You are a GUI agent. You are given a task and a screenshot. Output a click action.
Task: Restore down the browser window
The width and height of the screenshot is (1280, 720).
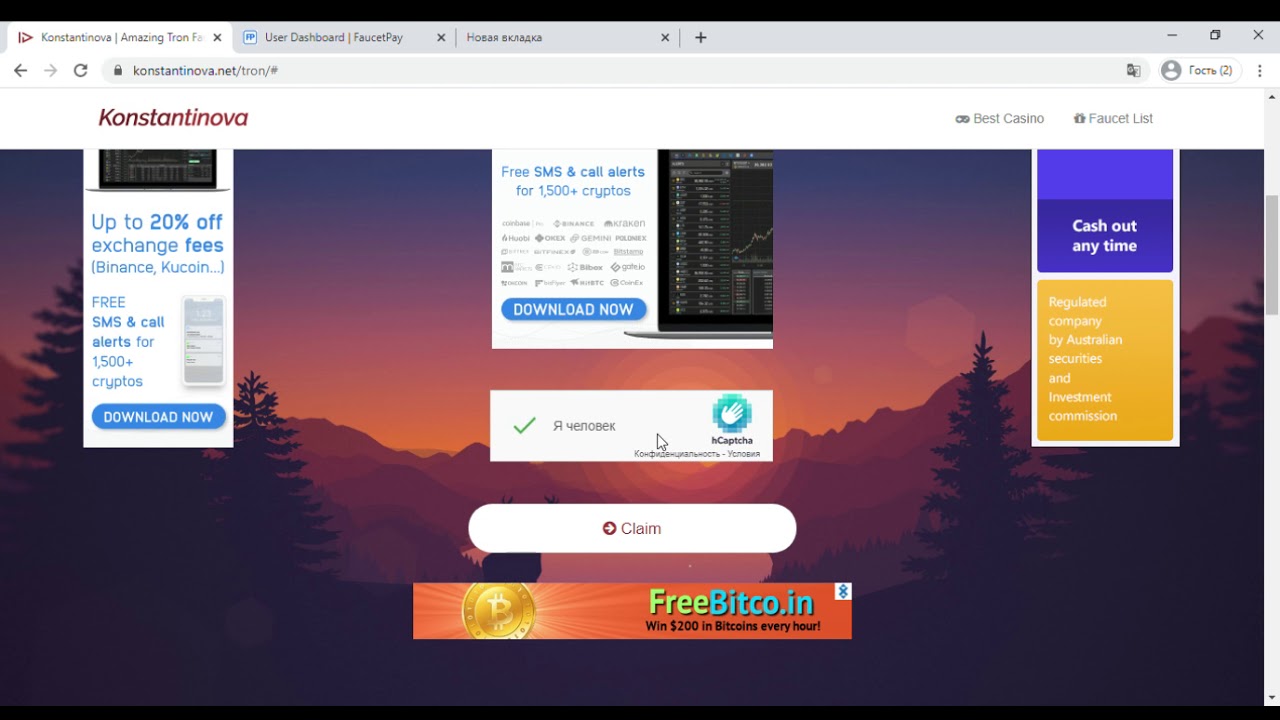pyautogui.click(x=1215, y=35)
